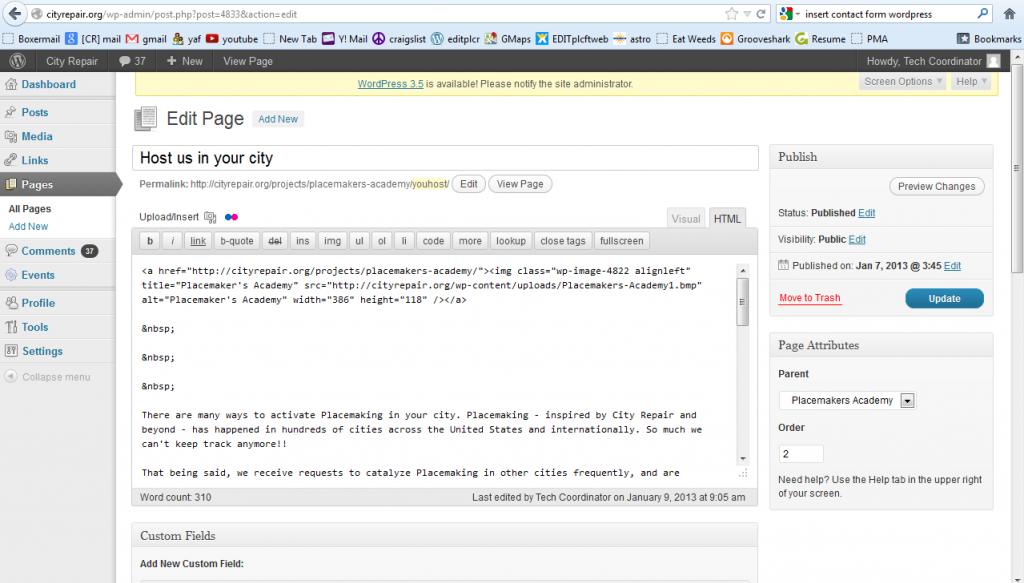Switch to the HTML editor tab
Image resolution: width=1024 pixels, height=583 pixels.
pyautogui.click(x=727, y=219)
